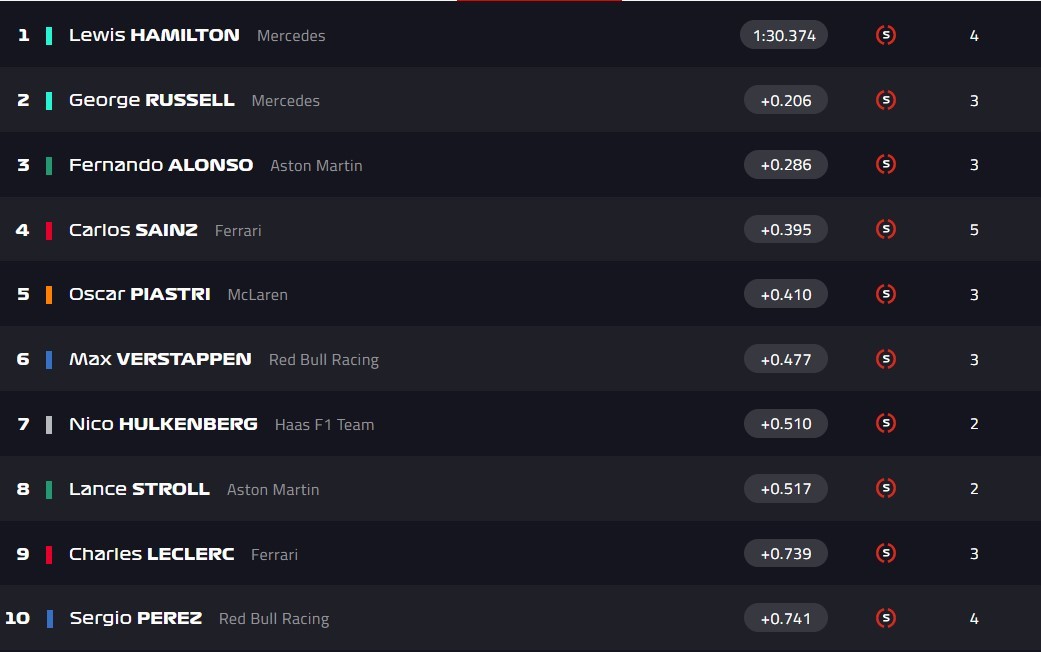The image size is (1041, 652).
Task: Click soft tyre icon in Piastri's row
Action: coord(885,294)
